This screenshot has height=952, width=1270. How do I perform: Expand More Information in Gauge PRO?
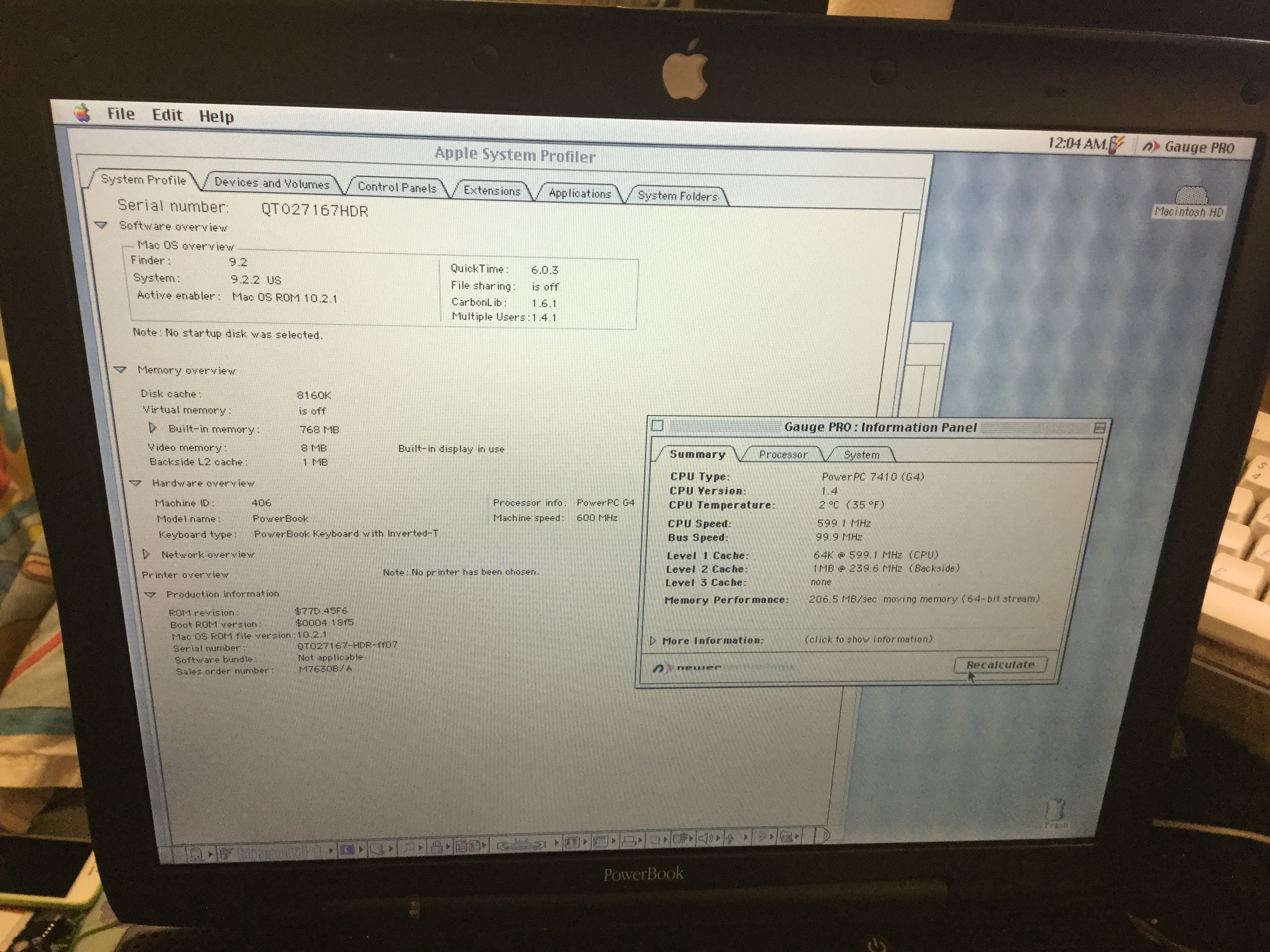click(653, 640)
